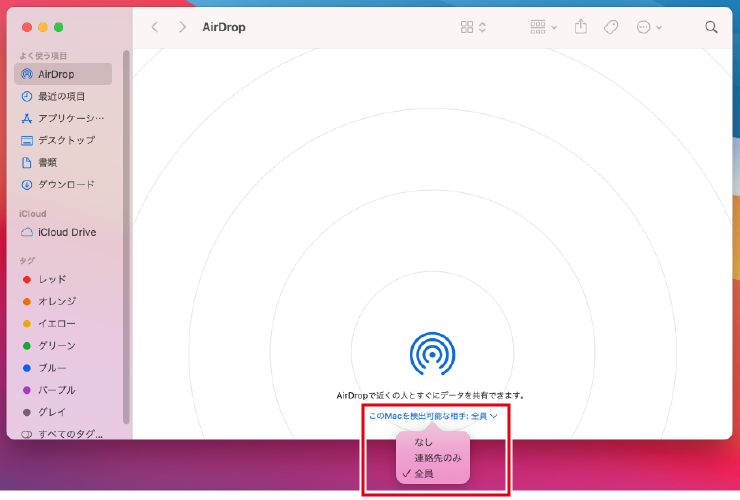Click the clock icon for recents
Screen dimensions: 740x500
(x=27, y=96)
